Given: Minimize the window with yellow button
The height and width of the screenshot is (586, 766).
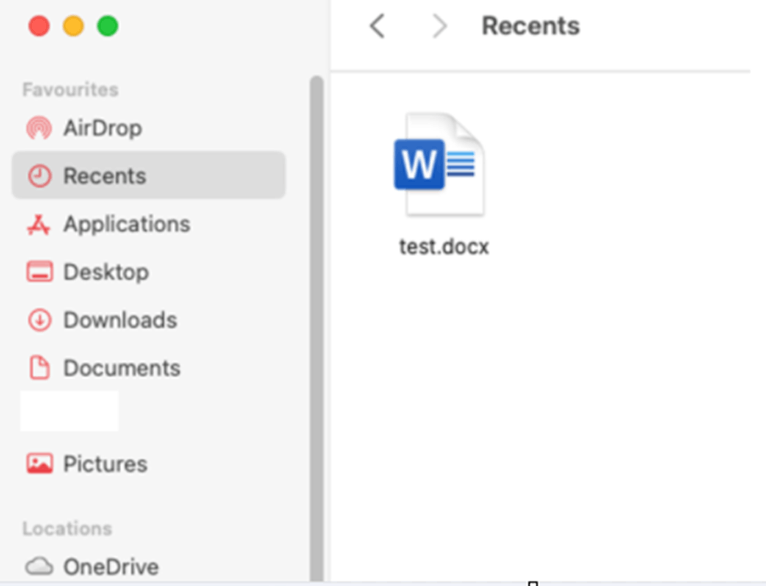Looking at the screenshot, I should click(x=73, y=26).
